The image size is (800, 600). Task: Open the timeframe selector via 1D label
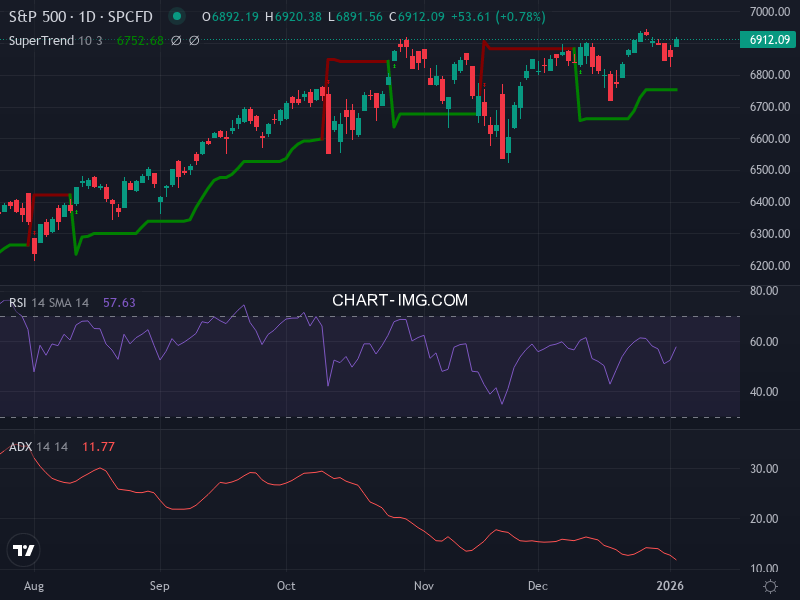point(88,16)
